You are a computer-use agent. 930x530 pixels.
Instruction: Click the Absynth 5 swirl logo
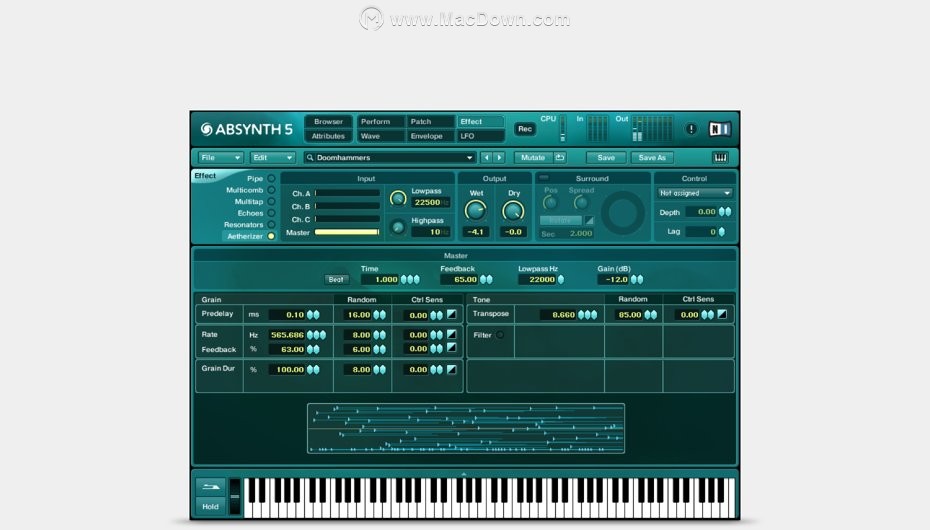[x=206, y=129]
